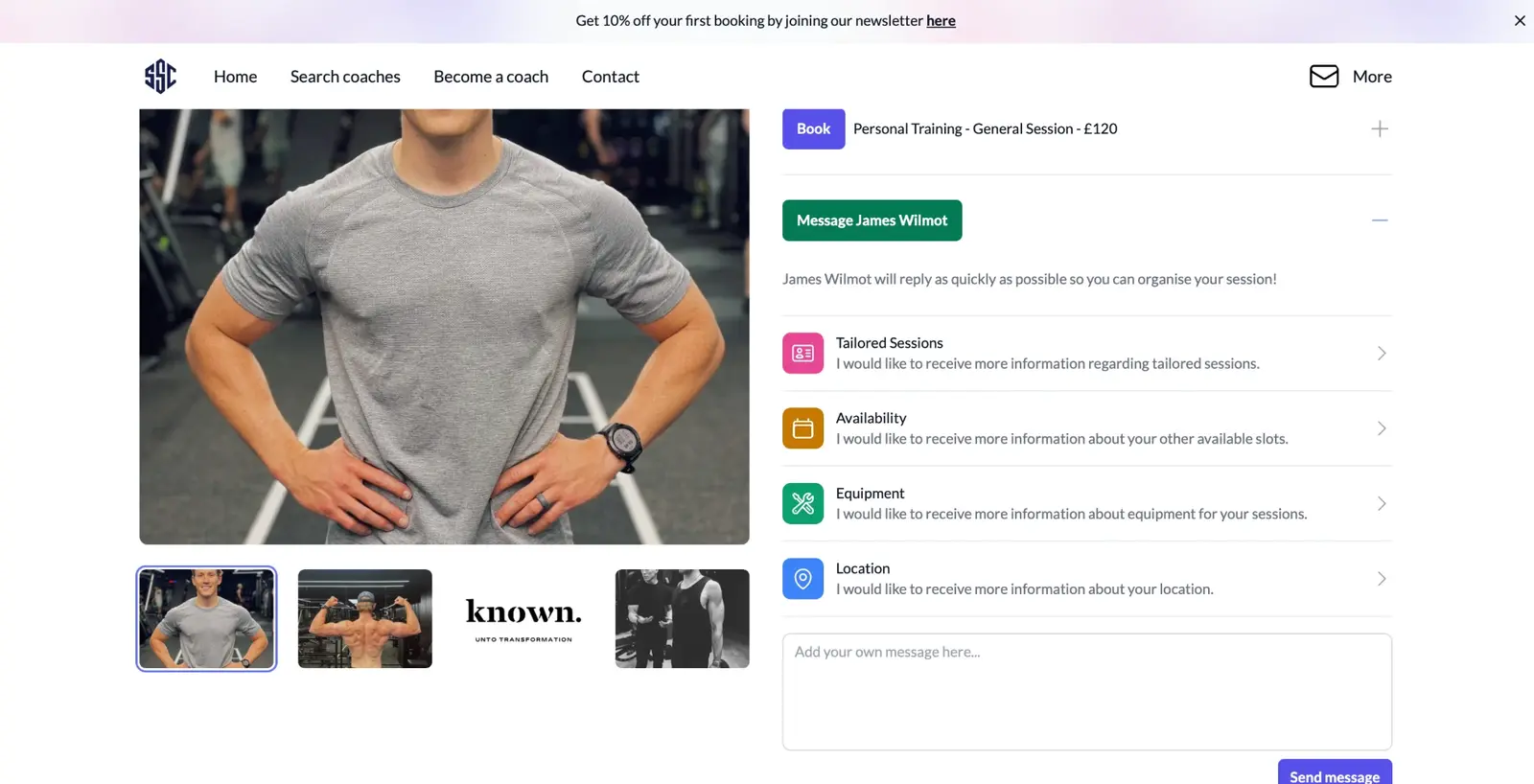Click into the 'Add your own message' field
Image resolution: width=1534 pixels, height=784 pixels.
coord(1087,692)
